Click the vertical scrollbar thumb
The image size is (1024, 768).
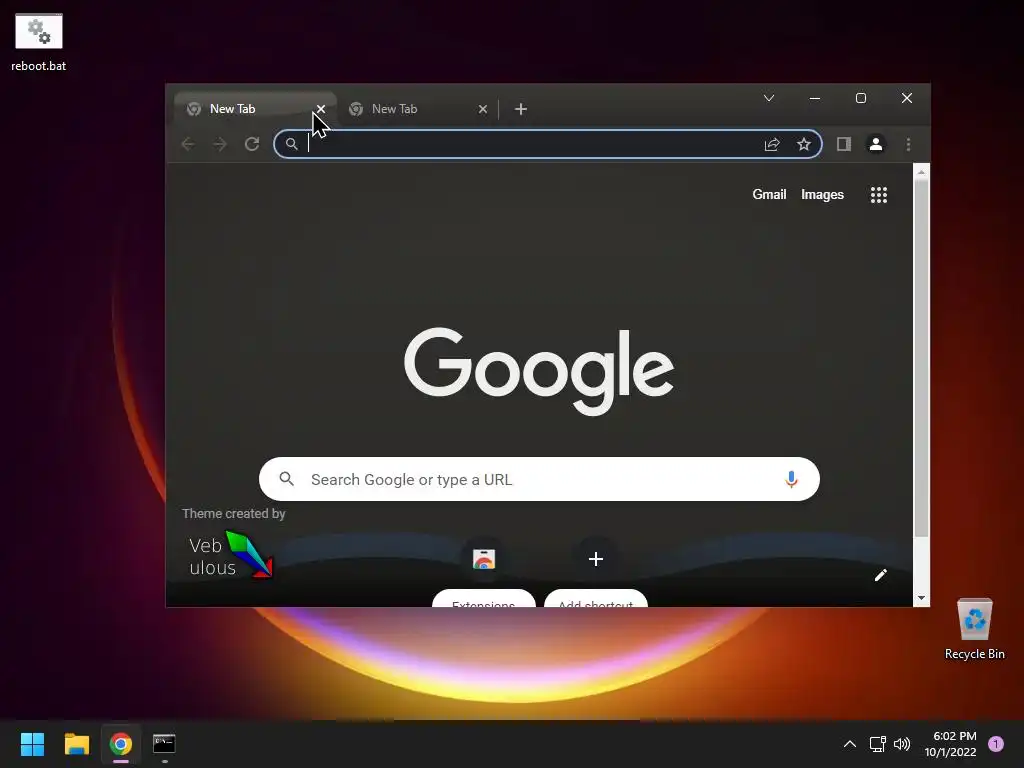[x=921, y=359]
